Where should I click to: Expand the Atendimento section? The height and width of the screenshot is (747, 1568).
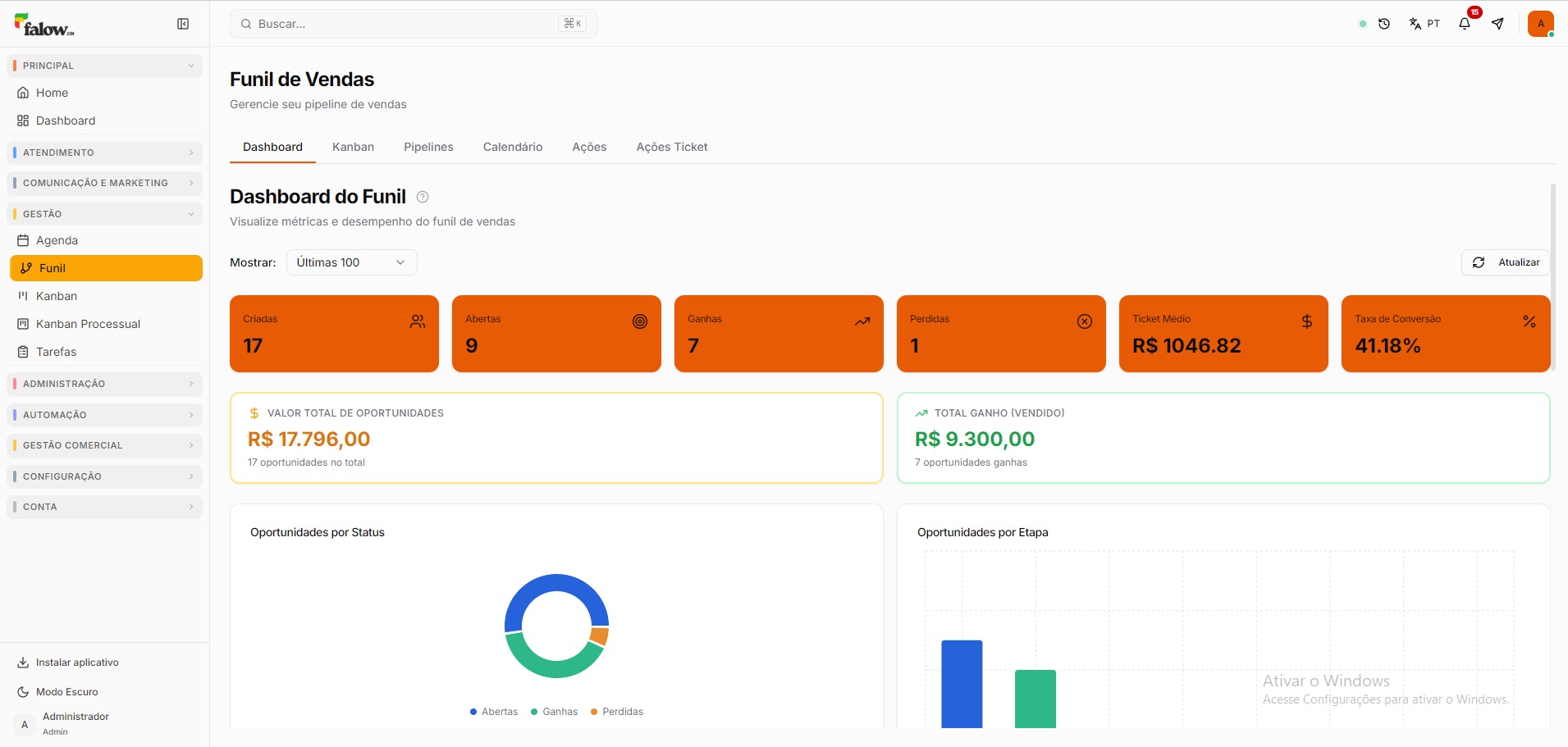[105, 153]
